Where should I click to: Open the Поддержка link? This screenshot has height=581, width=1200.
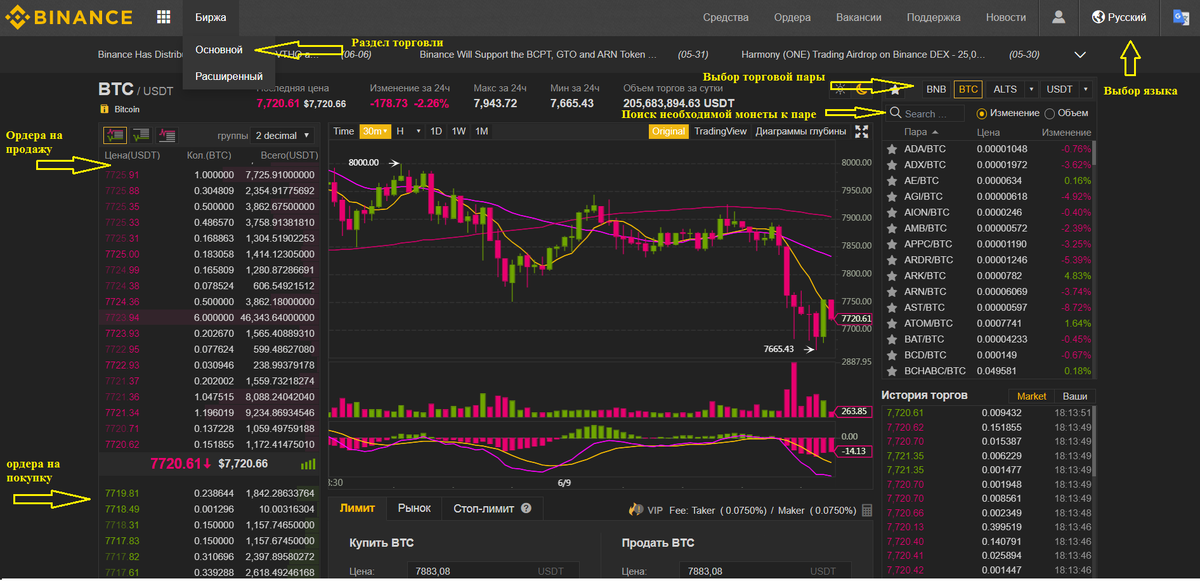(x=934, y=17)
